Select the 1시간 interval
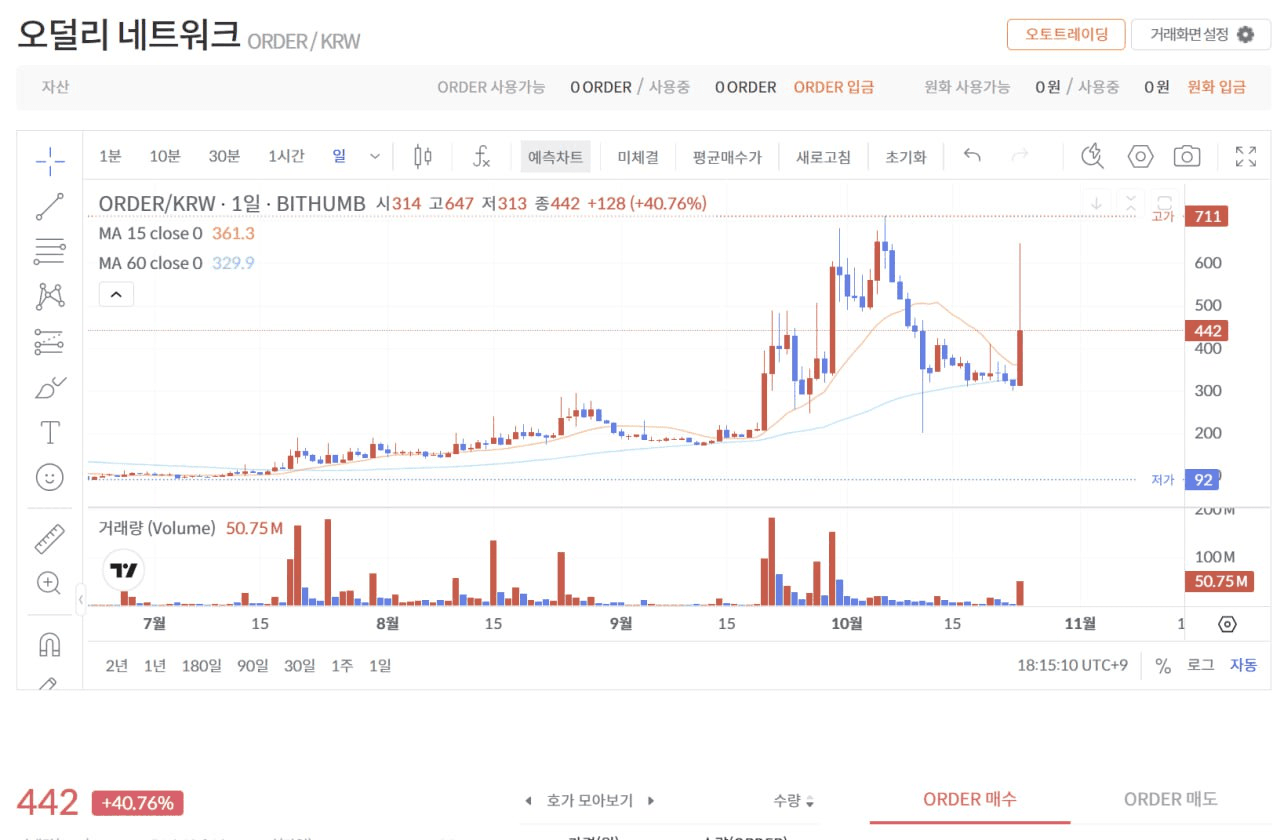 286,156
